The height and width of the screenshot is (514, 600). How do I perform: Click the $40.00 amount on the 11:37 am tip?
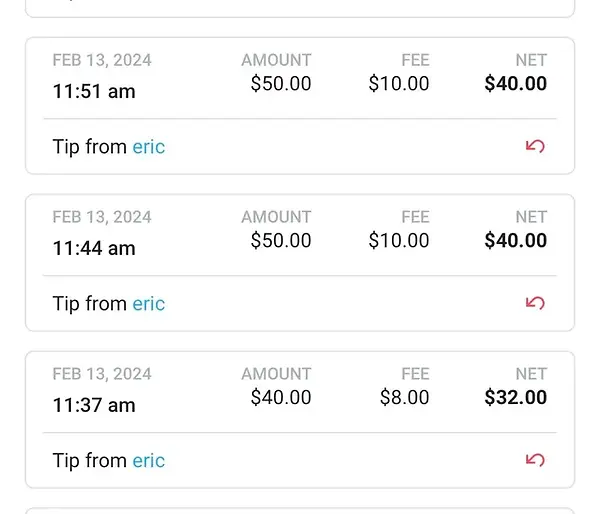tap(281, 397)
